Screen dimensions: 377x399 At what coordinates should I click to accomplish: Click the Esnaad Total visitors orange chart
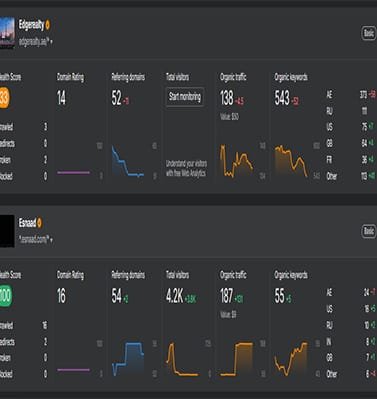[182, 359]
